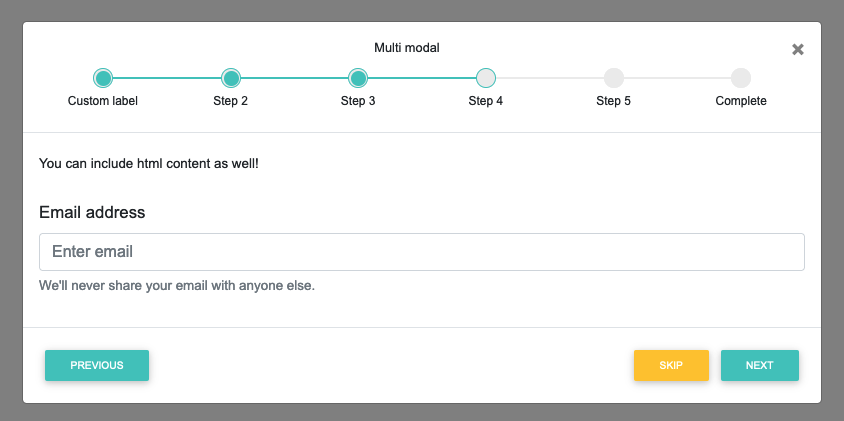Click the Custom label step circle
The image size is (844, 421).
(103, 78)
